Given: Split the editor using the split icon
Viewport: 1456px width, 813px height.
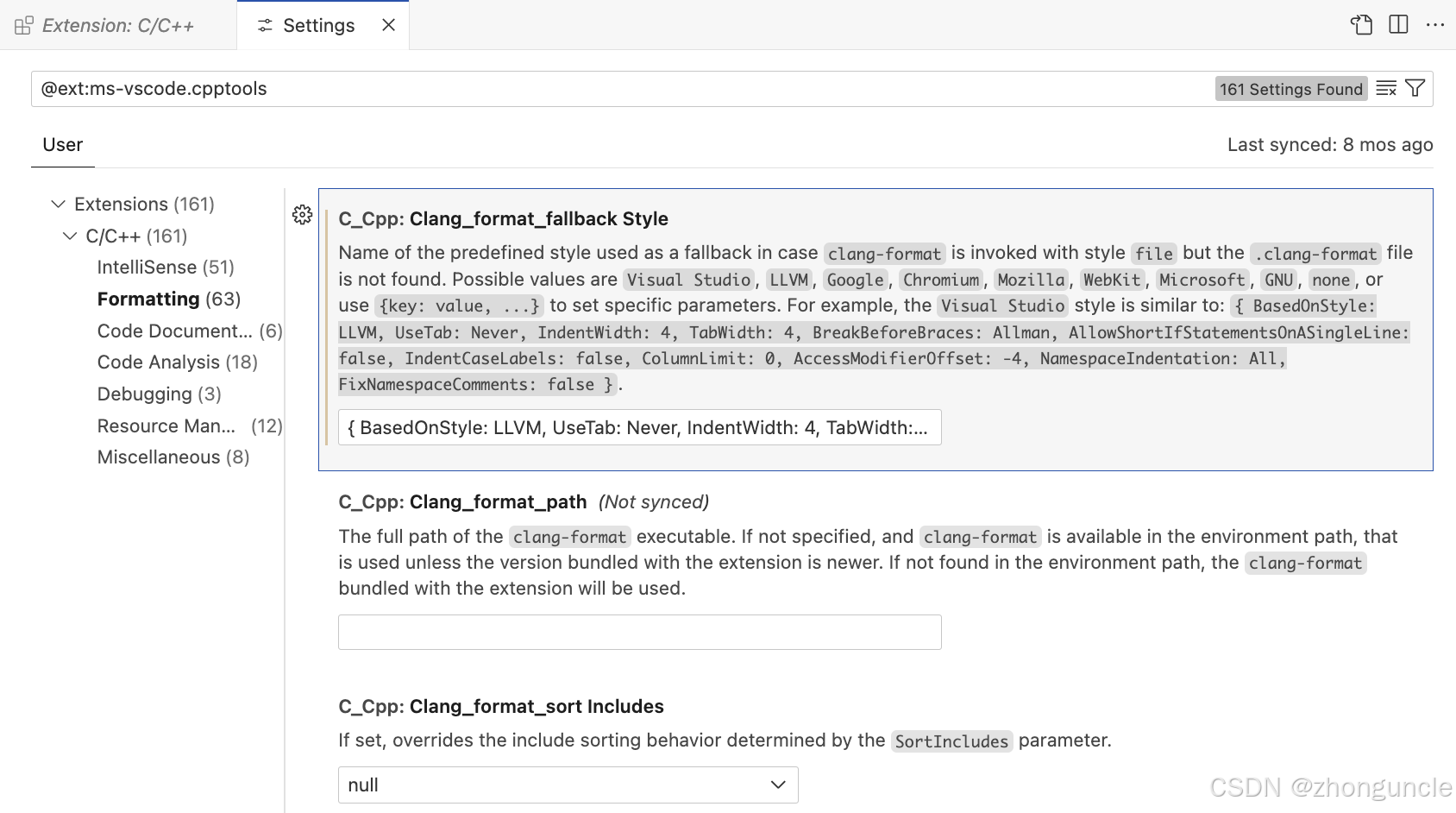Looking at the screenshot, I should pos(1397,25).
